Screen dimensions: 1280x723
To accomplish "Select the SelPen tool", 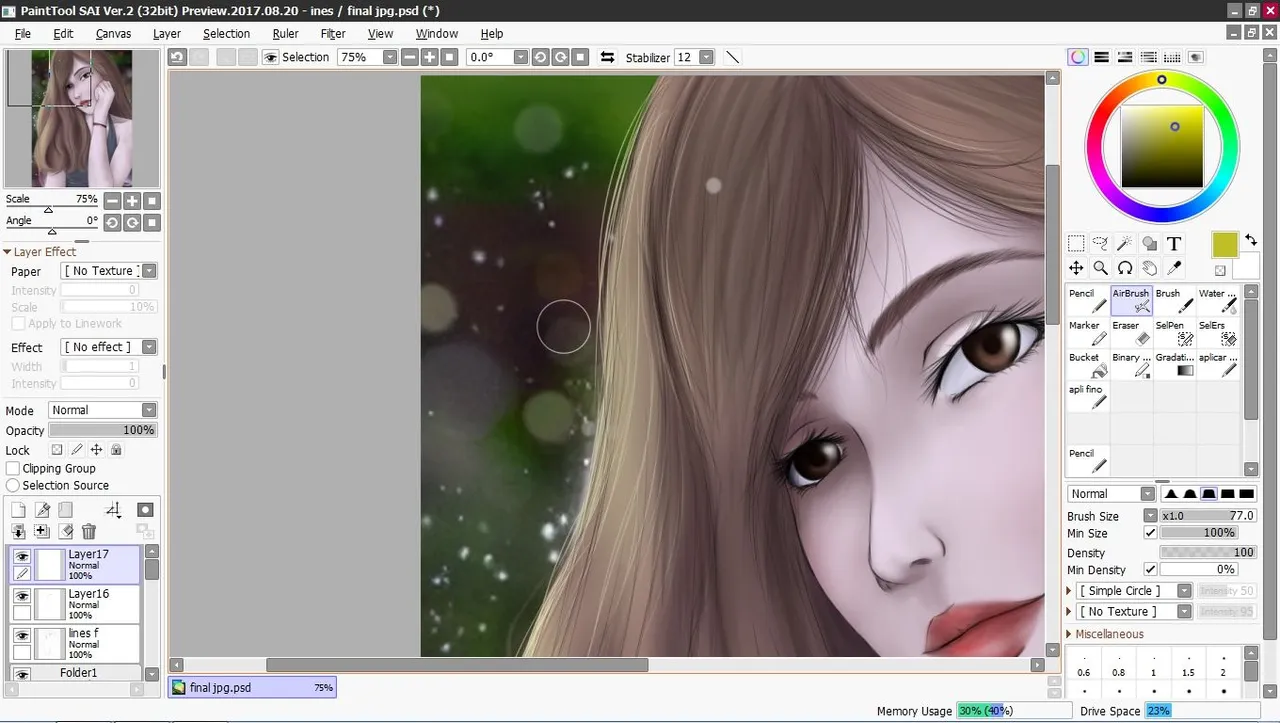I will [x=1174, y=332].
